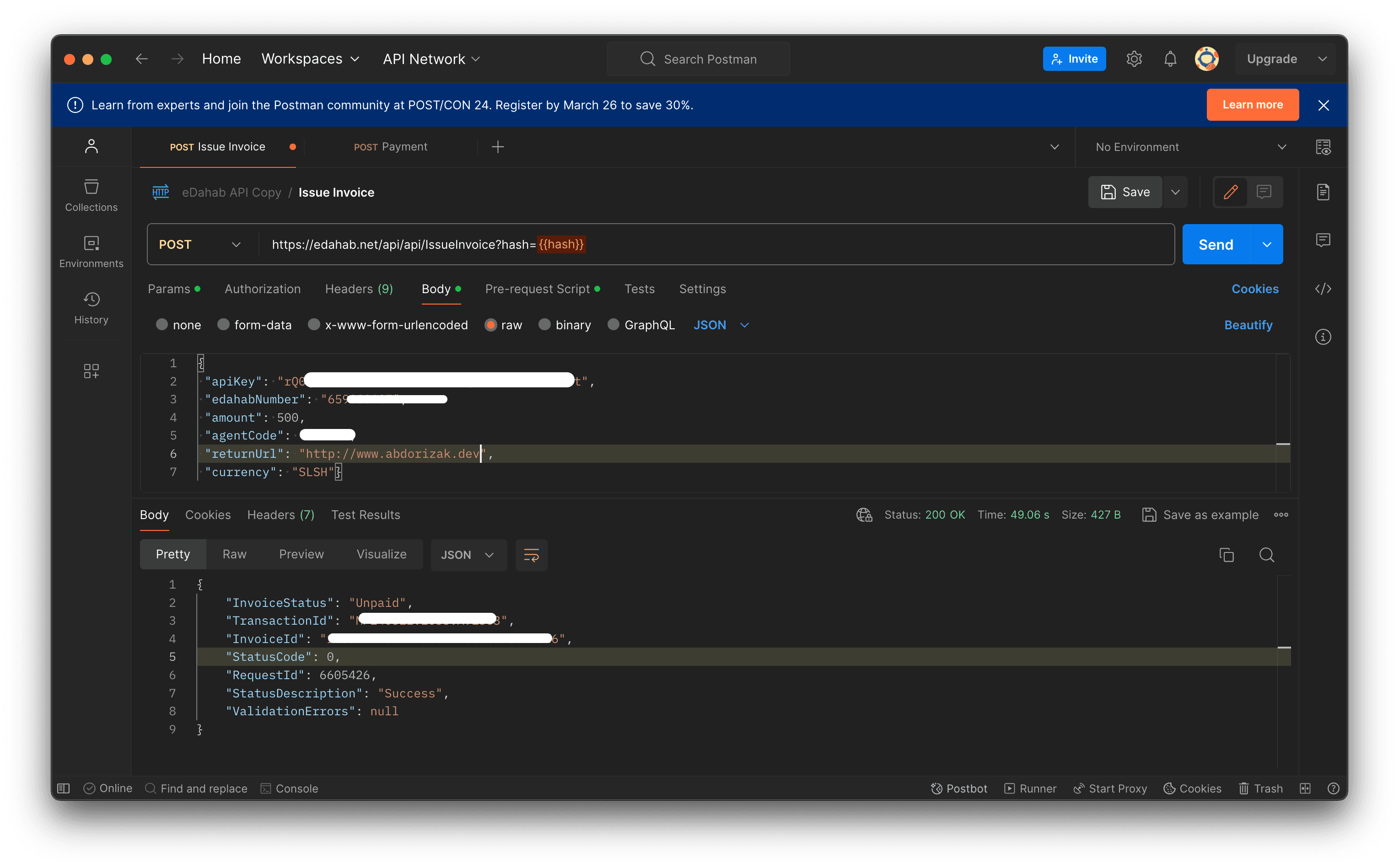1399x868 pixels.
Task: Open the user avatar menu
Action: [x=1206, y=59]
